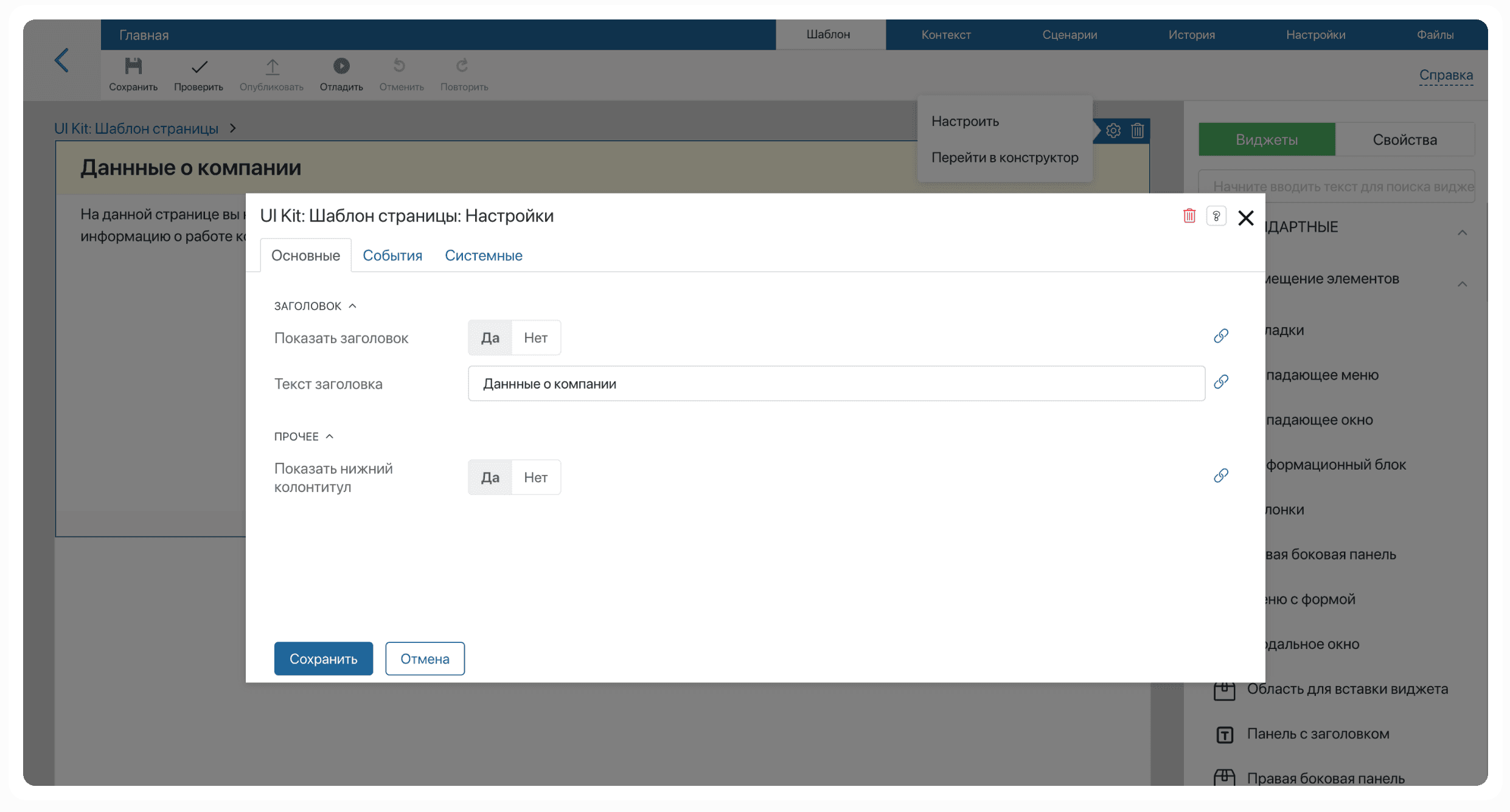
Task: Set Показать нижний колонтитул to Нет
Action: pyautogui.click(x=535, y=477)
